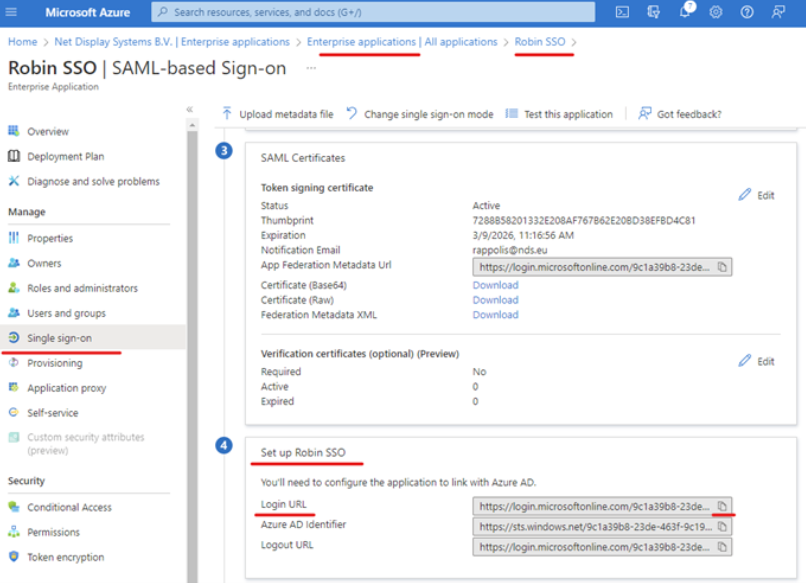The width and height of the screenshot is (806, 583).
Task: Click the Owners icon in the sidebar
Action: coord(14,263)
